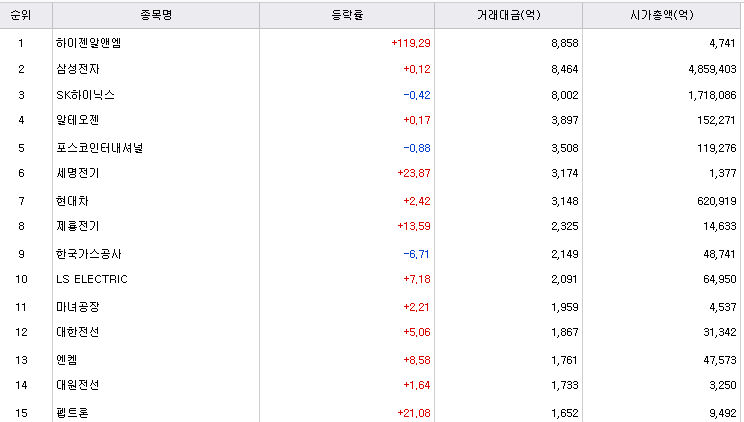Select stock name 엔켐
The width and height of the screenshot is (744, 422).
point(66,360)
